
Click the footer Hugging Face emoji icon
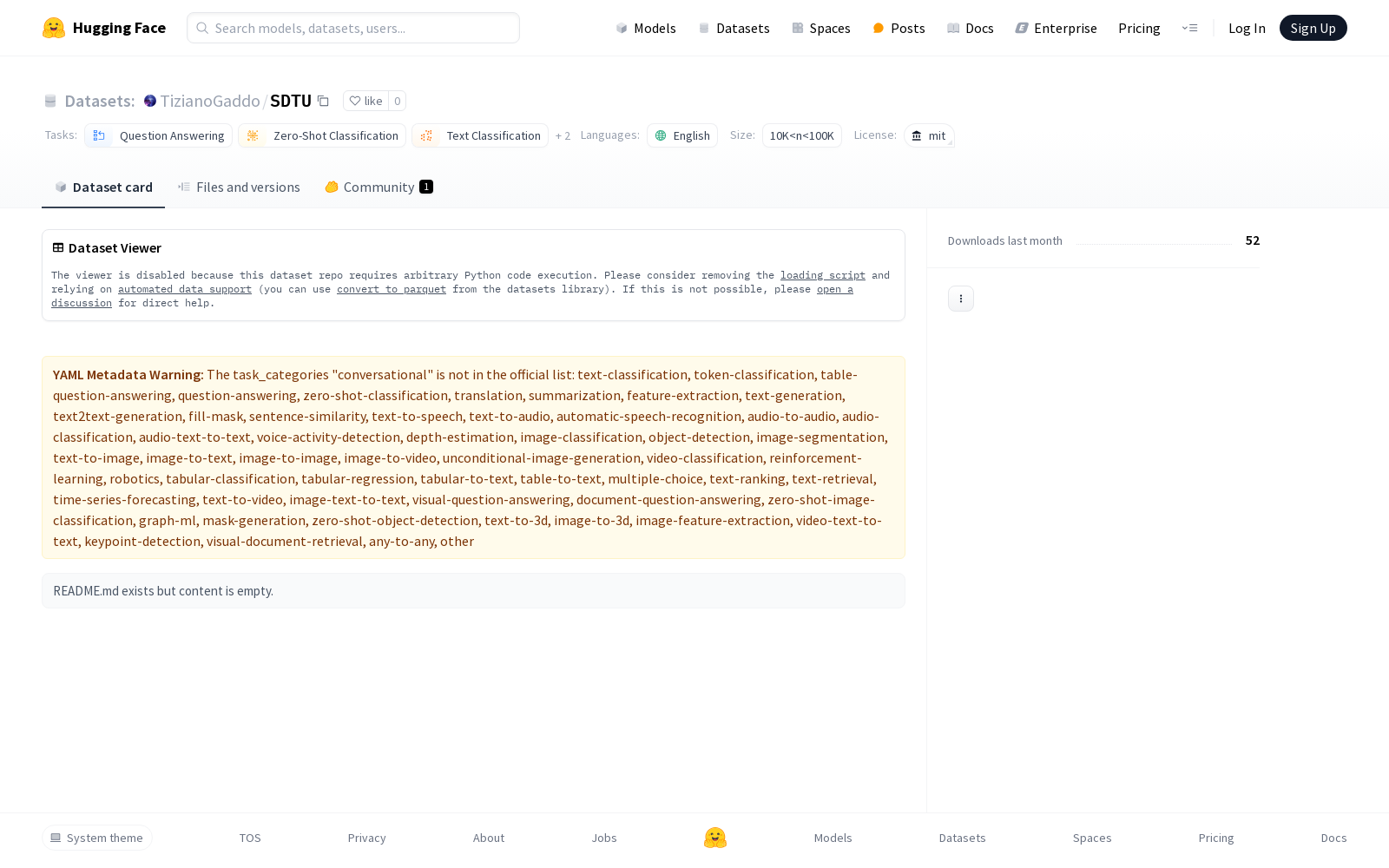(x=715, y=838)
